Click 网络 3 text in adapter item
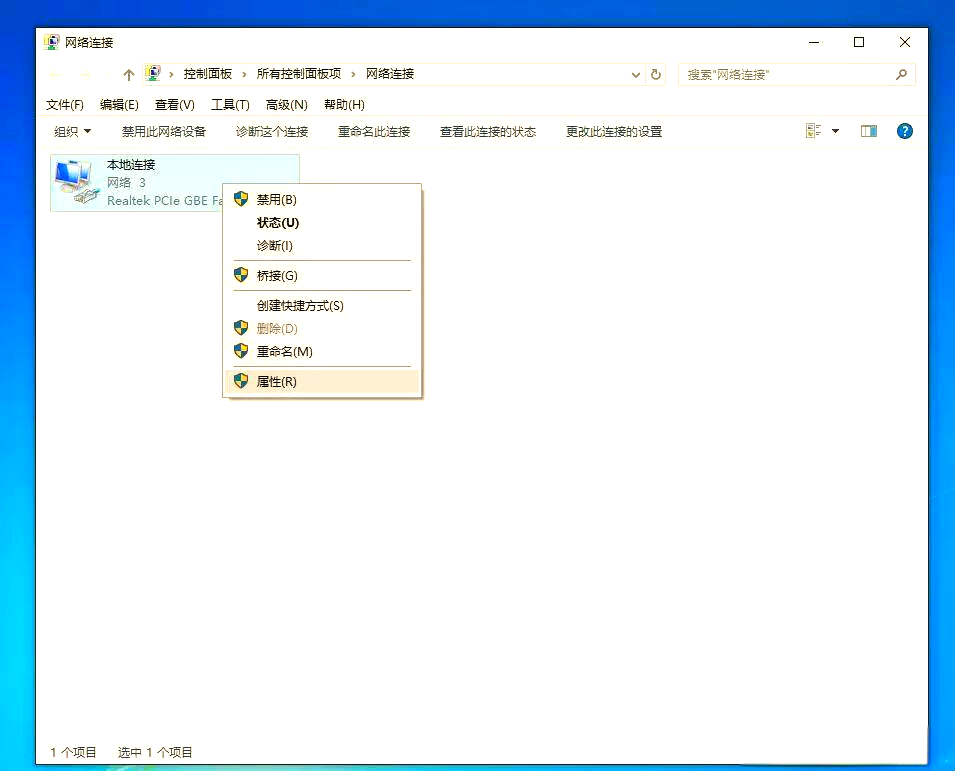Image resolution: width=955 pixels, height=771 pixels. [126, 182]
